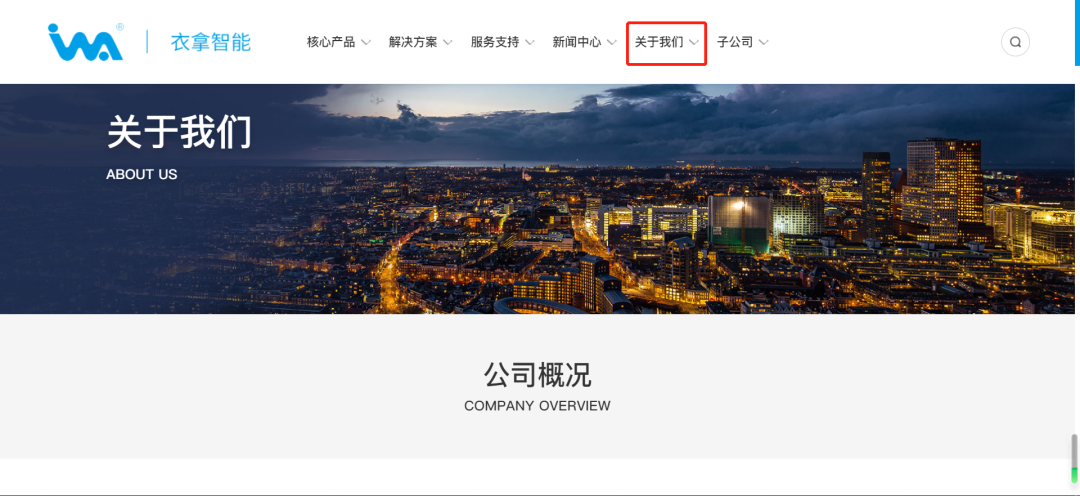1080x496 pixels.
Task: Click the COMPANY OVERVIEW subtitle text
Action: pyautogui.click(x=537, y=406)
